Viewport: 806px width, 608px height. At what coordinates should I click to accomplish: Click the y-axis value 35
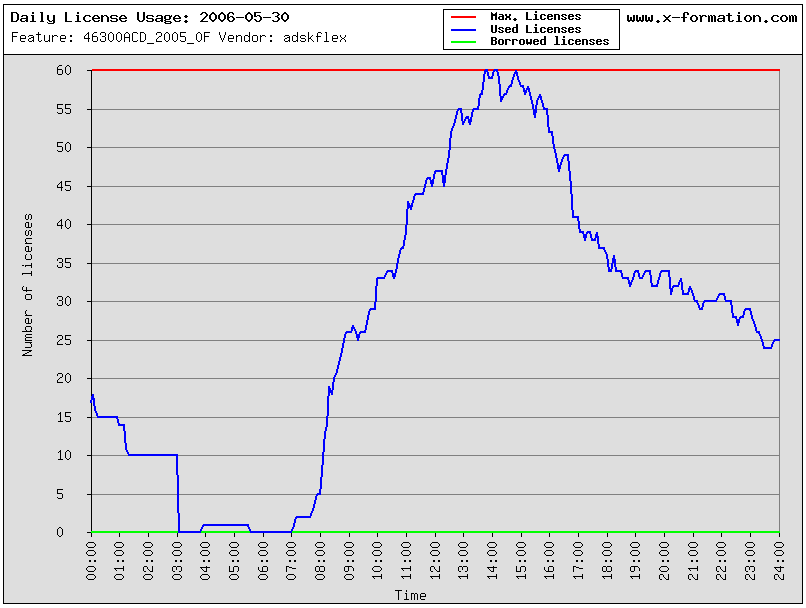coord(64,264)
